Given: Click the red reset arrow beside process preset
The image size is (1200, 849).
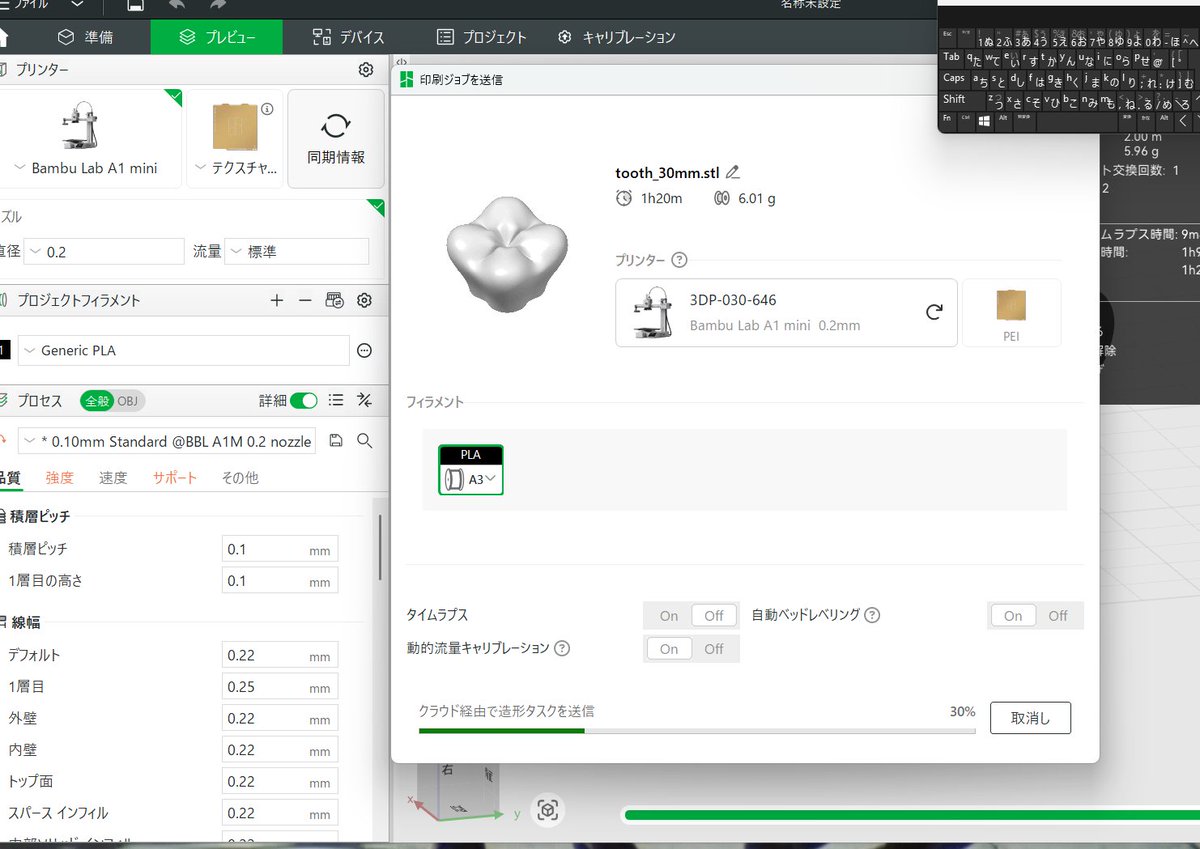Looking at the screenshot, I should (x=3, y=441).
